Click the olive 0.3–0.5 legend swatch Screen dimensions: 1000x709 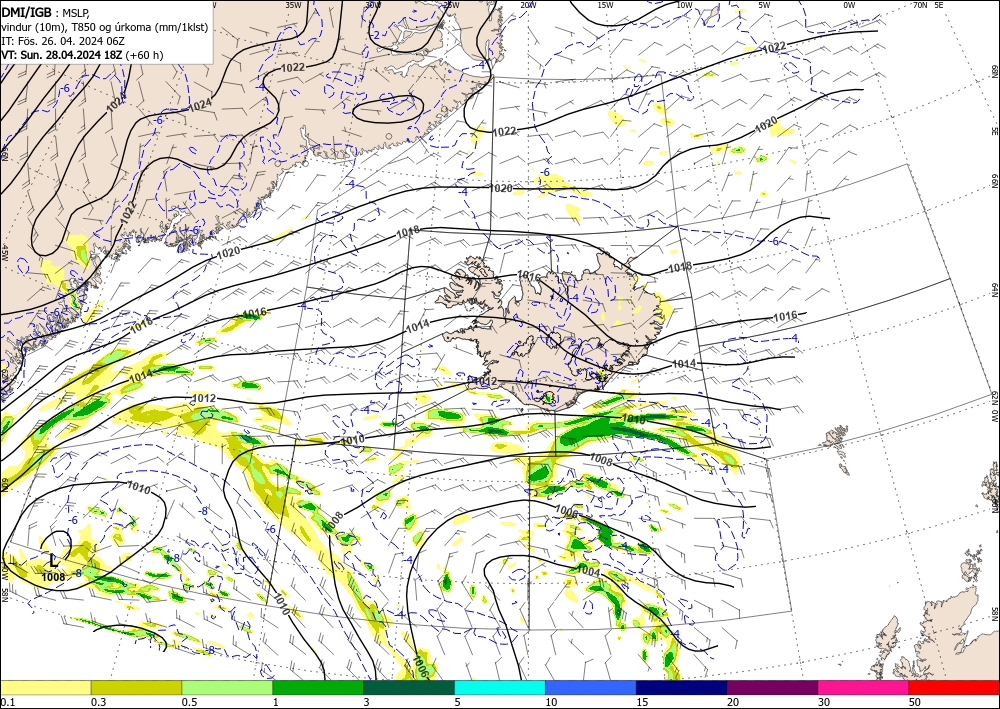pyautogui.click(x=136, y=687)
